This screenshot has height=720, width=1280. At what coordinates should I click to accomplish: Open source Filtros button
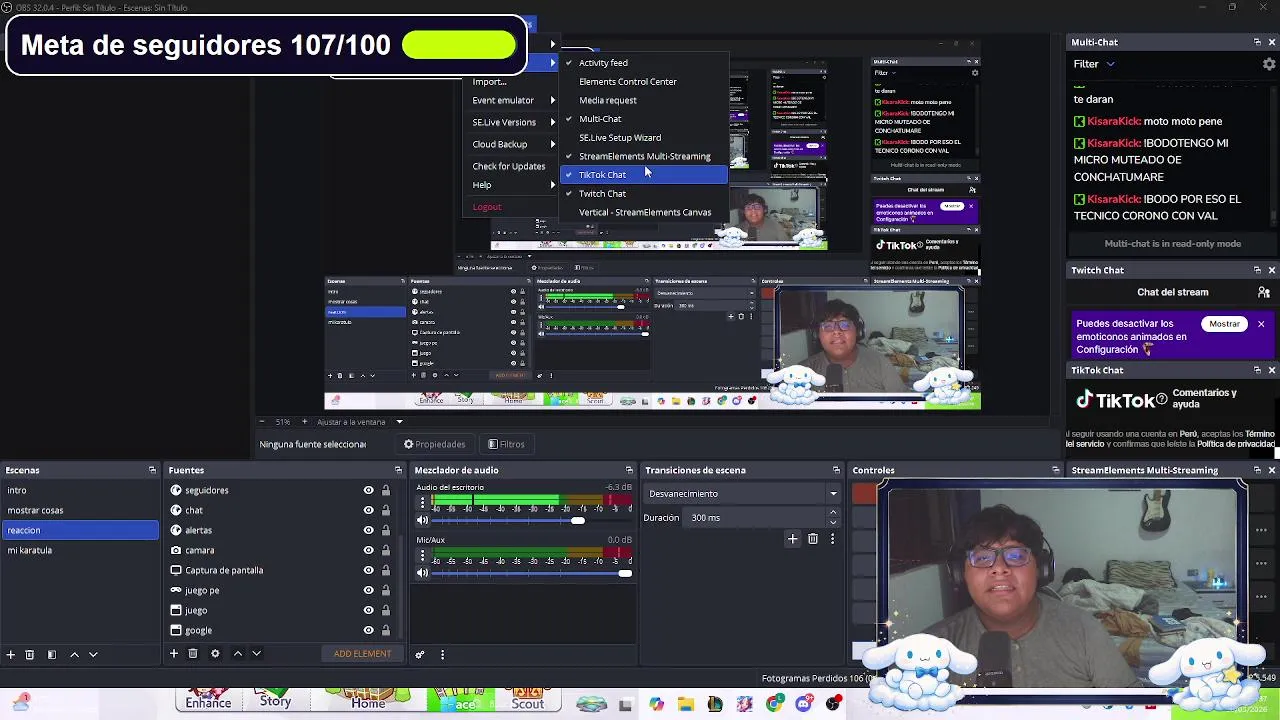pyautogui.click(x=506, y=444)
